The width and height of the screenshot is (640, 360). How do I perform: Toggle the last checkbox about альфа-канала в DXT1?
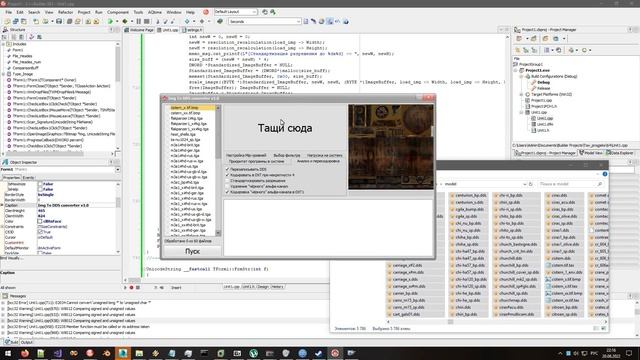(227, 192)
